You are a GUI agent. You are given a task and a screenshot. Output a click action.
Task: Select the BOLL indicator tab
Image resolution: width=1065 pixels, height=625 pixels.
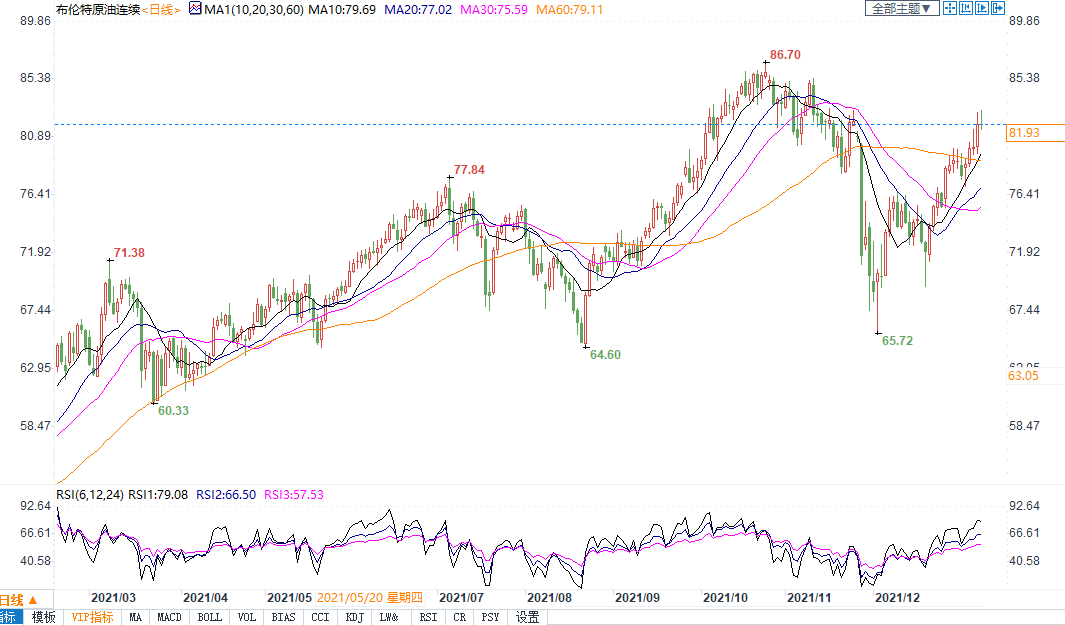(209, 617)
